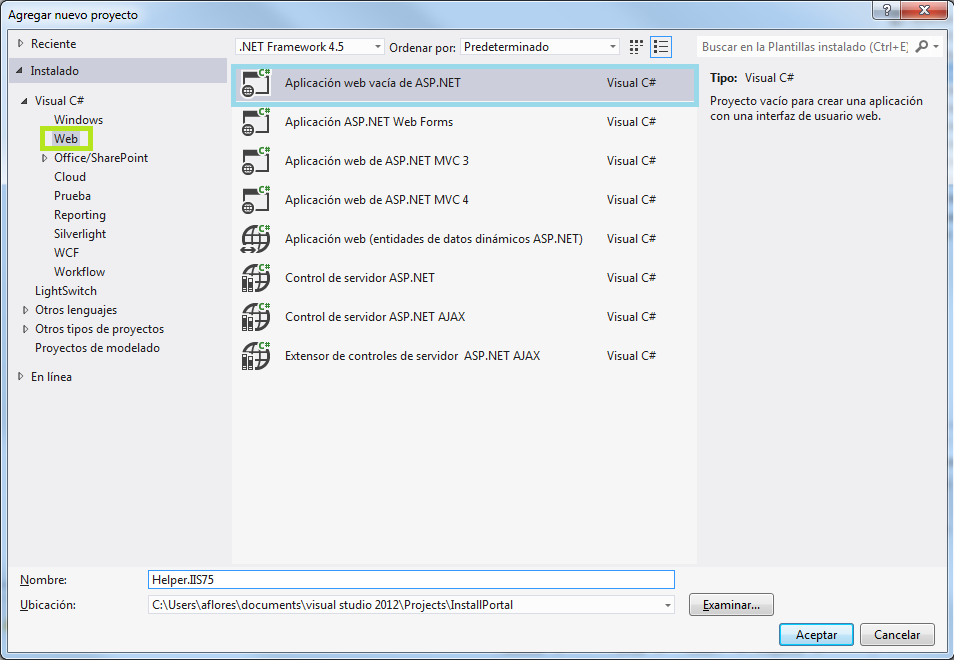
Task: Click the Nombre field containing Helper.IIS75
Action: (411, 579)
